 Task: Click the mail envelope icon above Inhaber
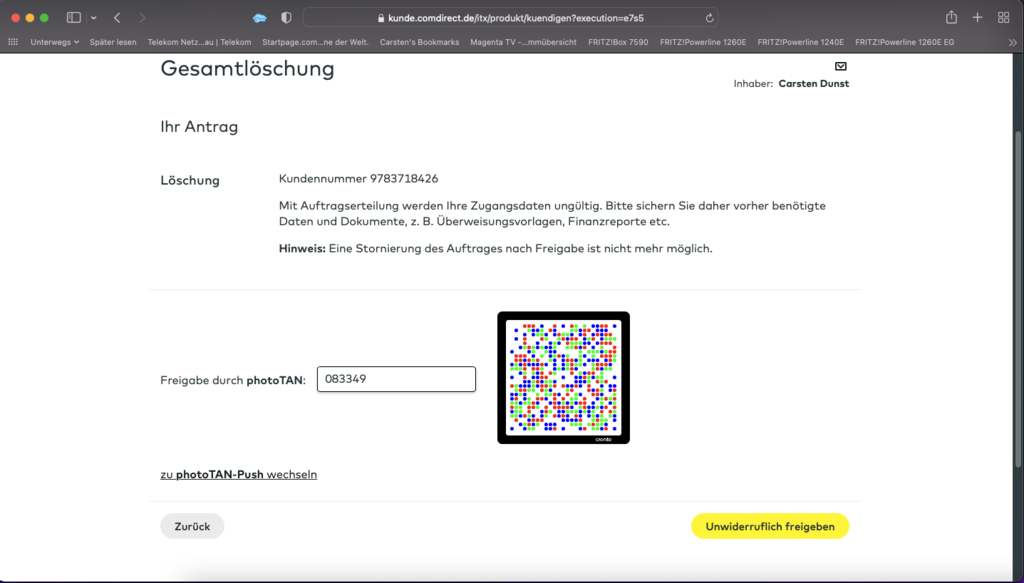(x=840, y=67)
